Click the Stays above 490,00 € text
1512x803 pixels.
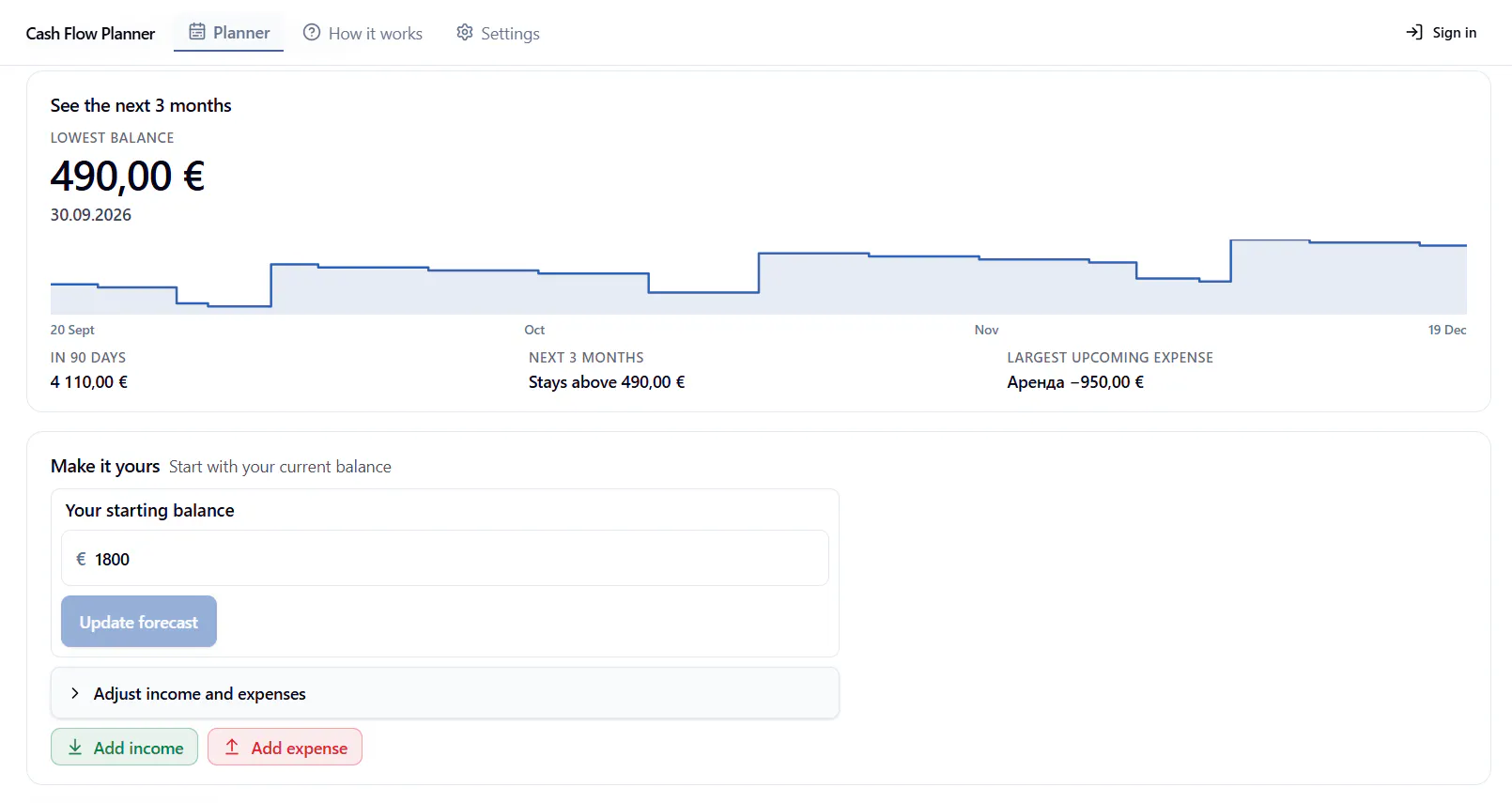[x=607, y=382]
